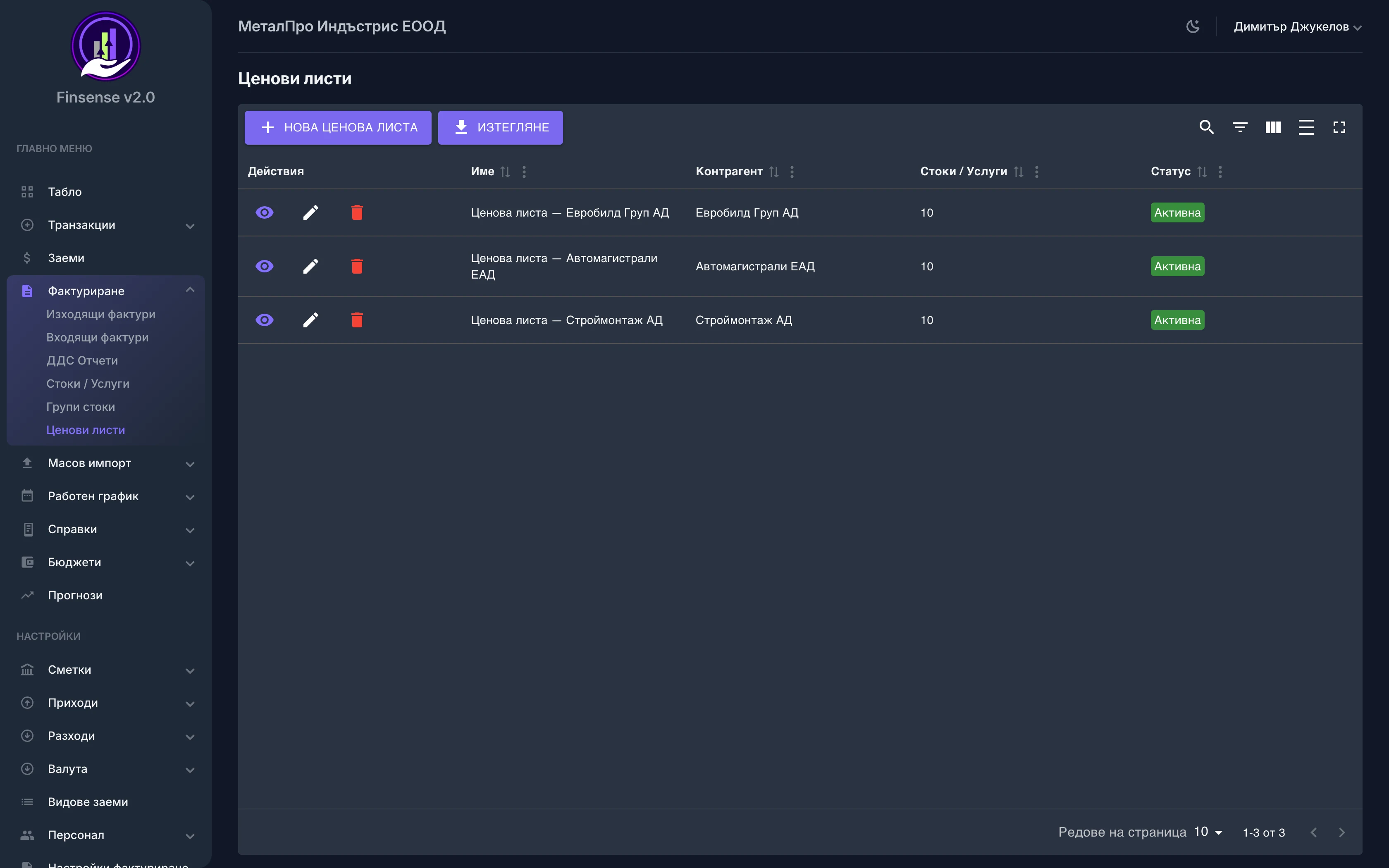
Task: Click name Ценова листа — Евробилд Груп АД
Action: 570,212
